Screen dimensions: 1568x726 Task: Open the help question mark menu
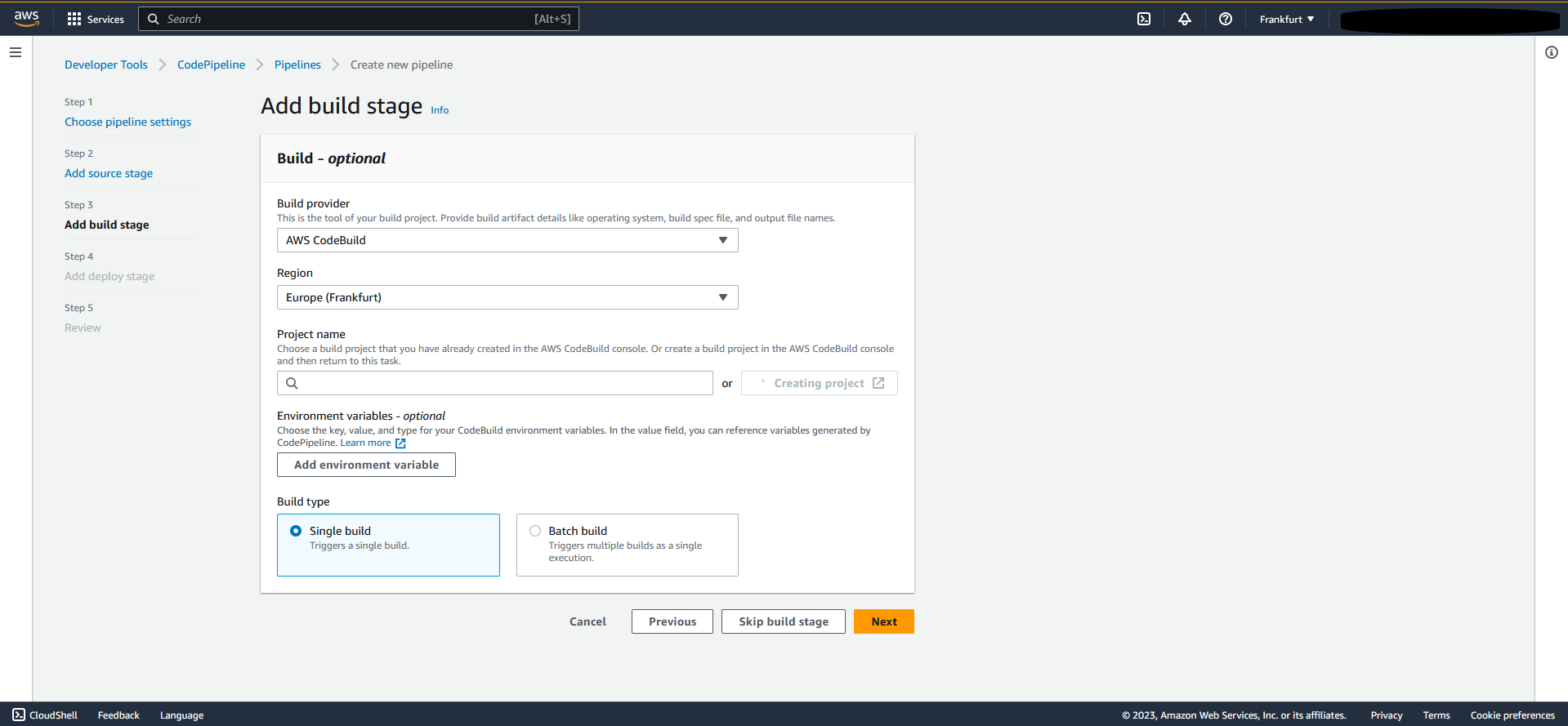tap(1226, 19)
